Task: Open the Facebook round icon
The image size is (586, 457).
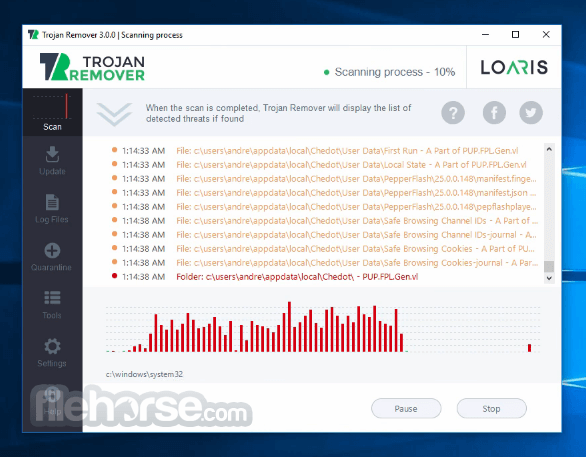Action: [x=494, y=112]
